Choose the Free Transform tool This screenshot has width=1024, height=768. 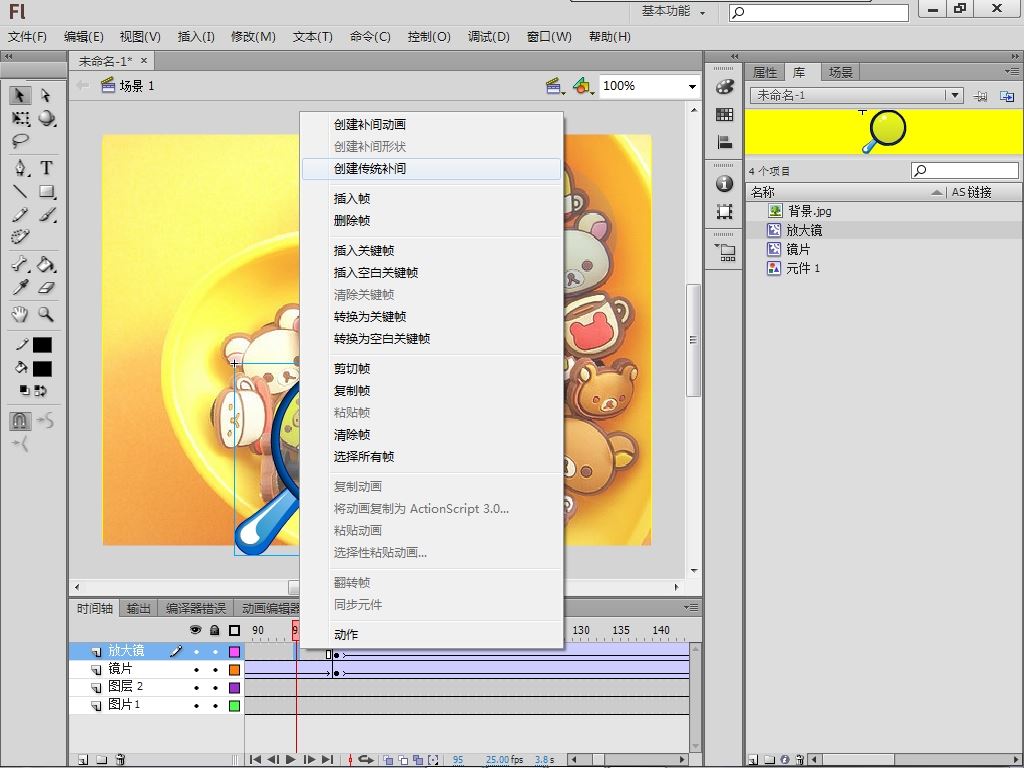pyautogui.click(x=20, y=118)
